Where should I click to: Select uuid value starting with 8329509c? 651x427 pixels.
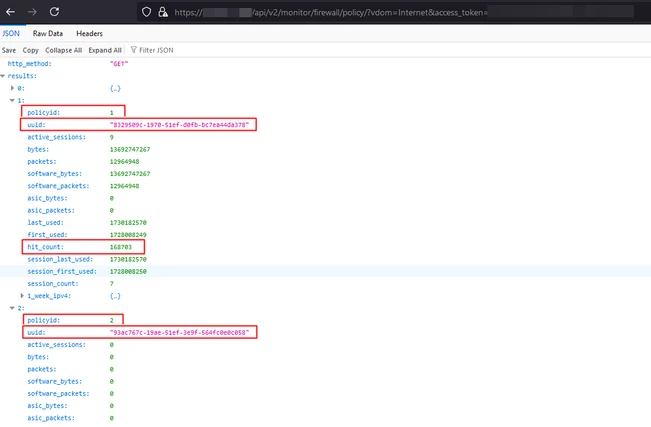pyautogui.click(x=179, y=125)
